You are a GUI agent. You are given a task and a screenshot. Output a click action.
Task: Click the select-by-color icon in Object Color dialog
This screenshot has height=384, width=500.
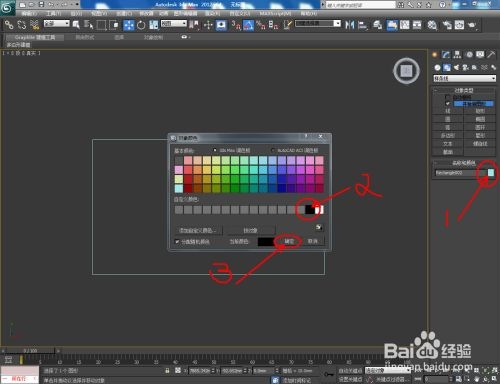319,227
